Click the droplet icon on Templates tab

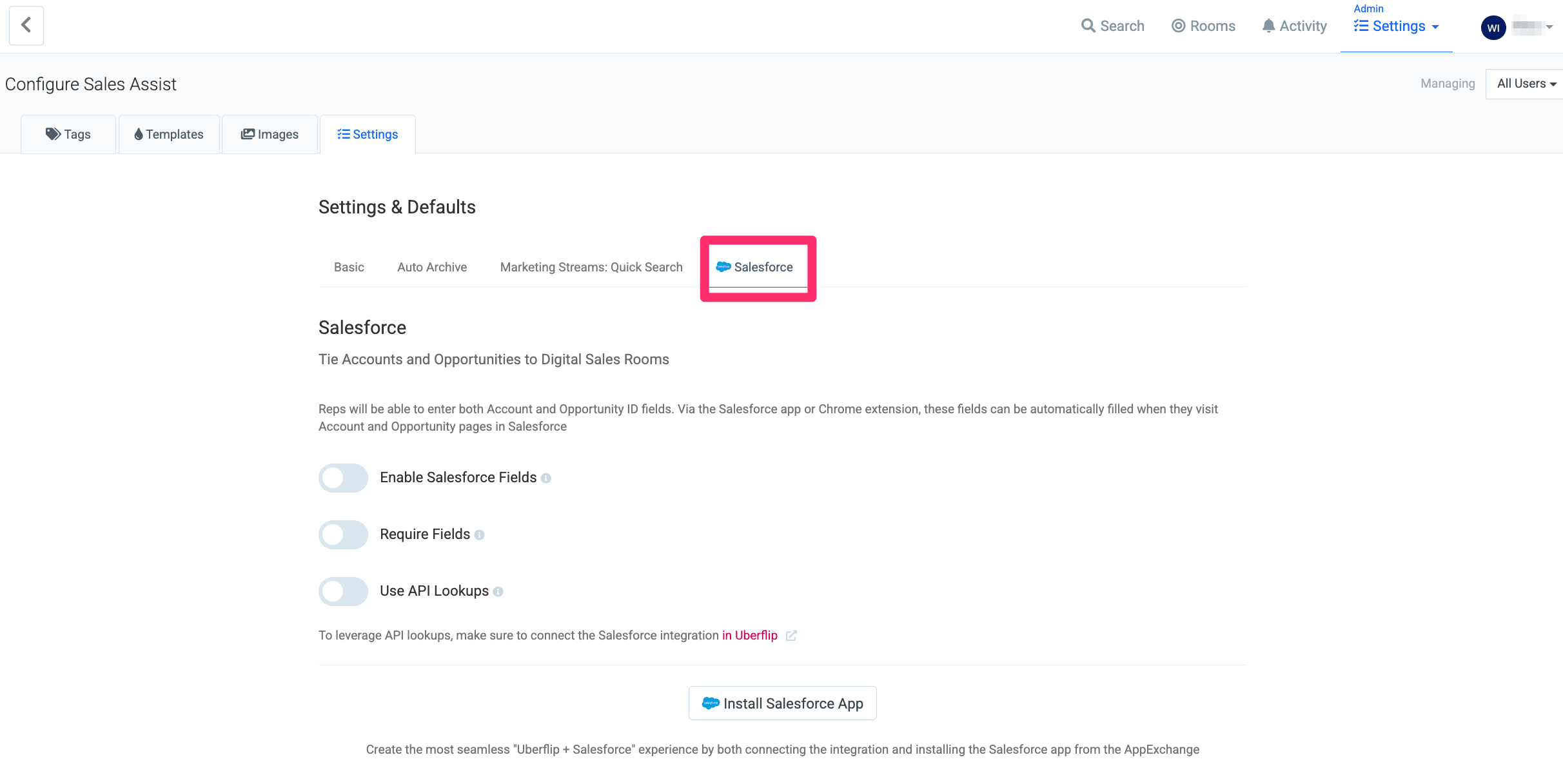click(138, 134)
